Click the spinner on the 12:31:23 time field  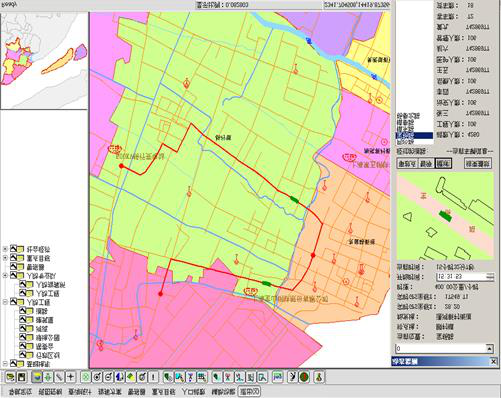(x=490, y=276)
